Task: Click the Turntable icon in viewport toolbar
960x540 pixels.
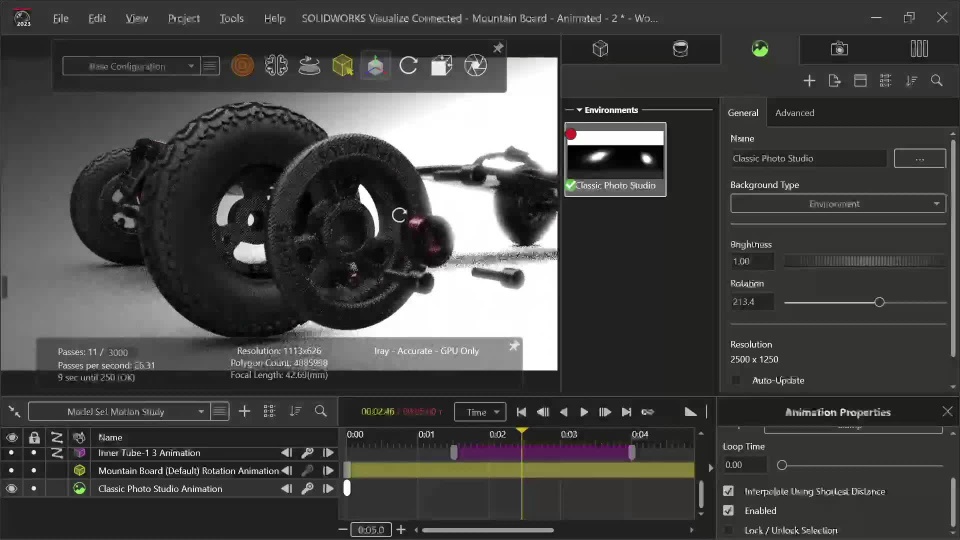Action: 309,66
